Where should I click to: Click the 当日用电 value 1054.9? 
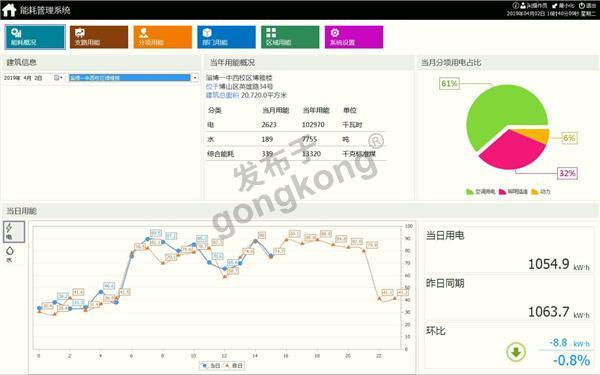point(549,264)
